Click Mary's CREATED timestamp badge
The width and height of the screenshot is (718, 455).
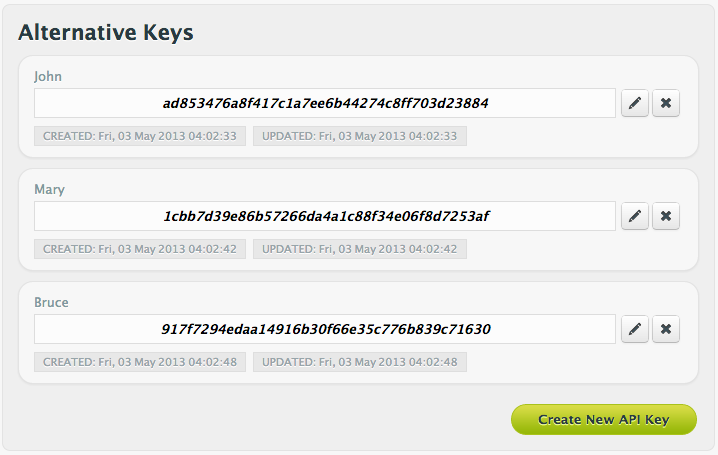139,249
